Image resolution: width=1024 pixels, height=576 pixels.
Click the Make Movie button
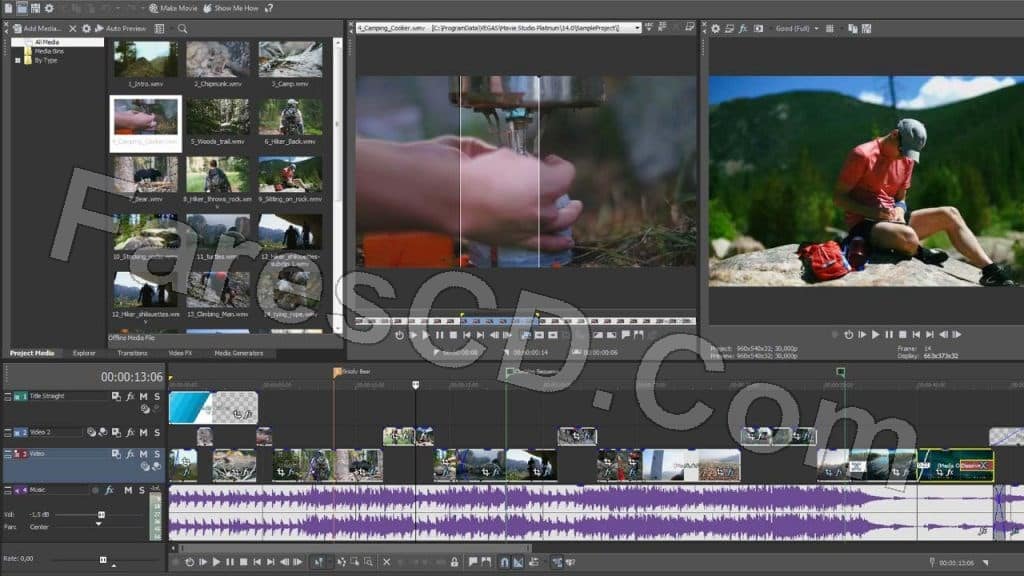pyautogui.click(x=173, y=8)
